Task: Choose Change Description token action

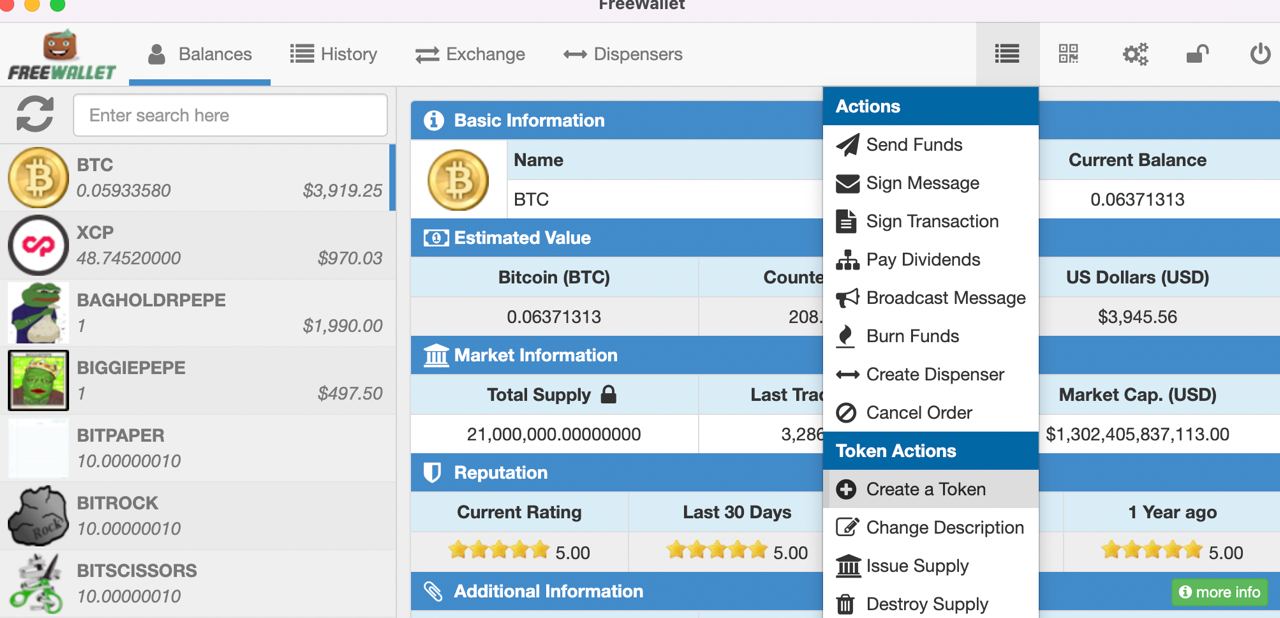Action: [x=931, y=527]
